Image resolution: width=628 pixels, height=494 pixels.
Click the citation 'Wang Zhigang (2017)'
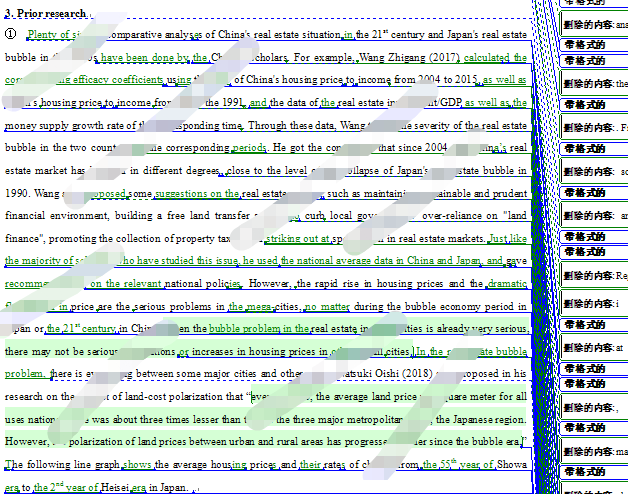[408, 57]
